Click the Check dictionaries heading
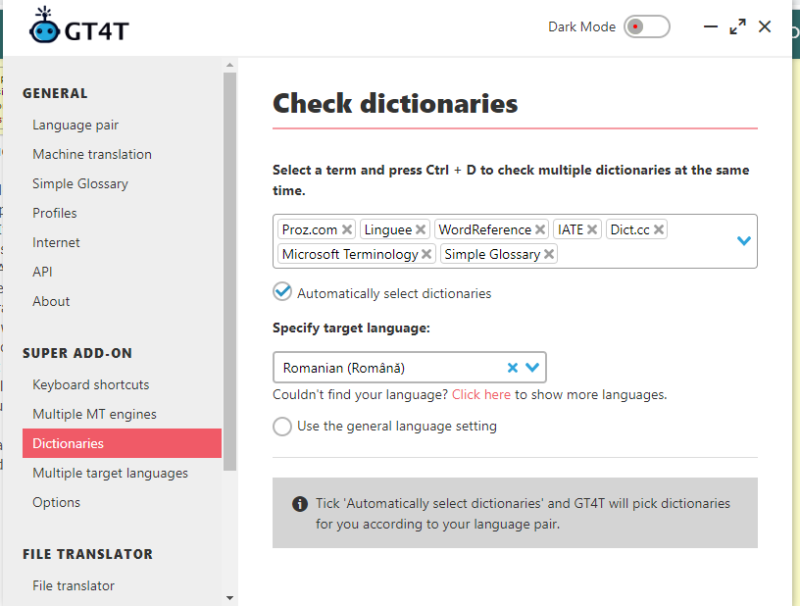This screenshot has width=800, height=606. pyautogui.click(x=395, y=104)
